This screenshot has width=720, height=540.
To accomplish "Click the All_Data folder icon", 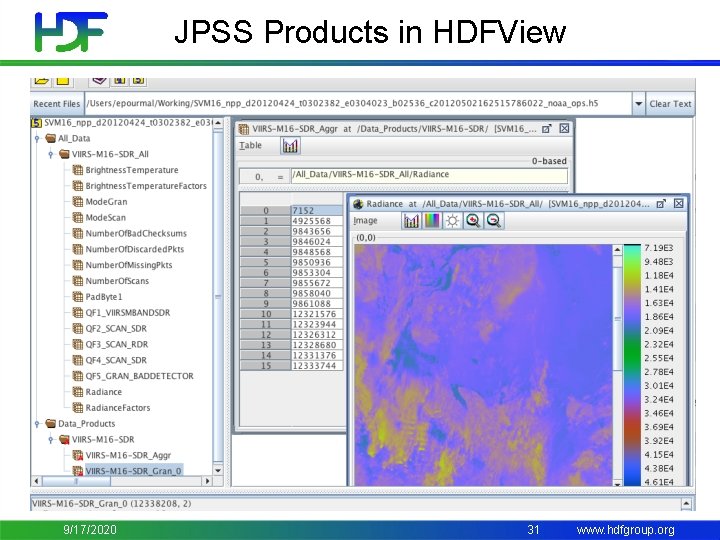I will pos(51,138).
